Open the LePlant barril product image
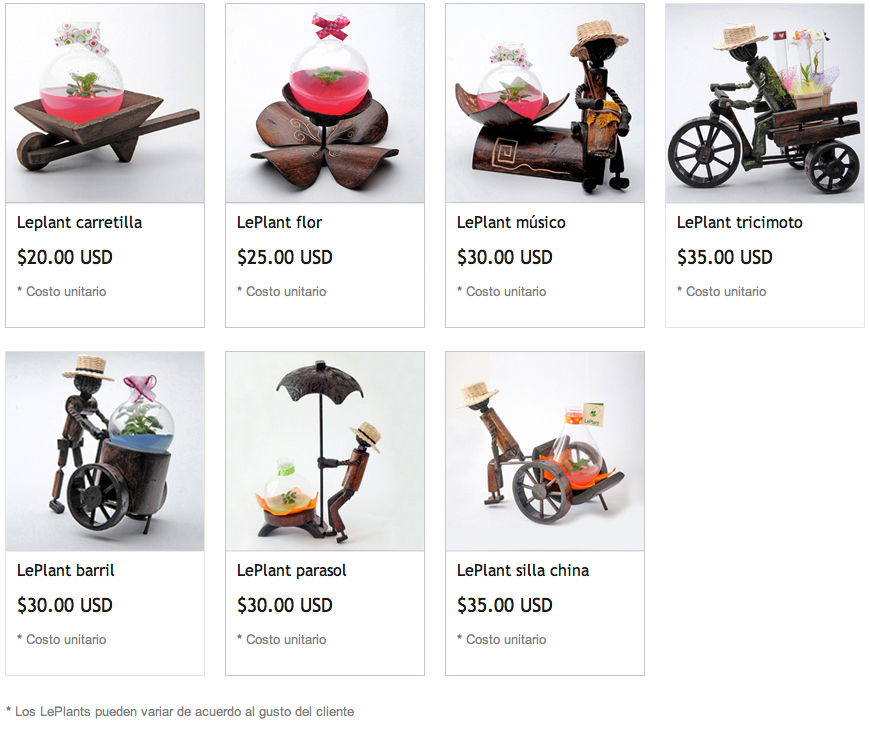Screen dimensions: 870x747 point(105,451)
